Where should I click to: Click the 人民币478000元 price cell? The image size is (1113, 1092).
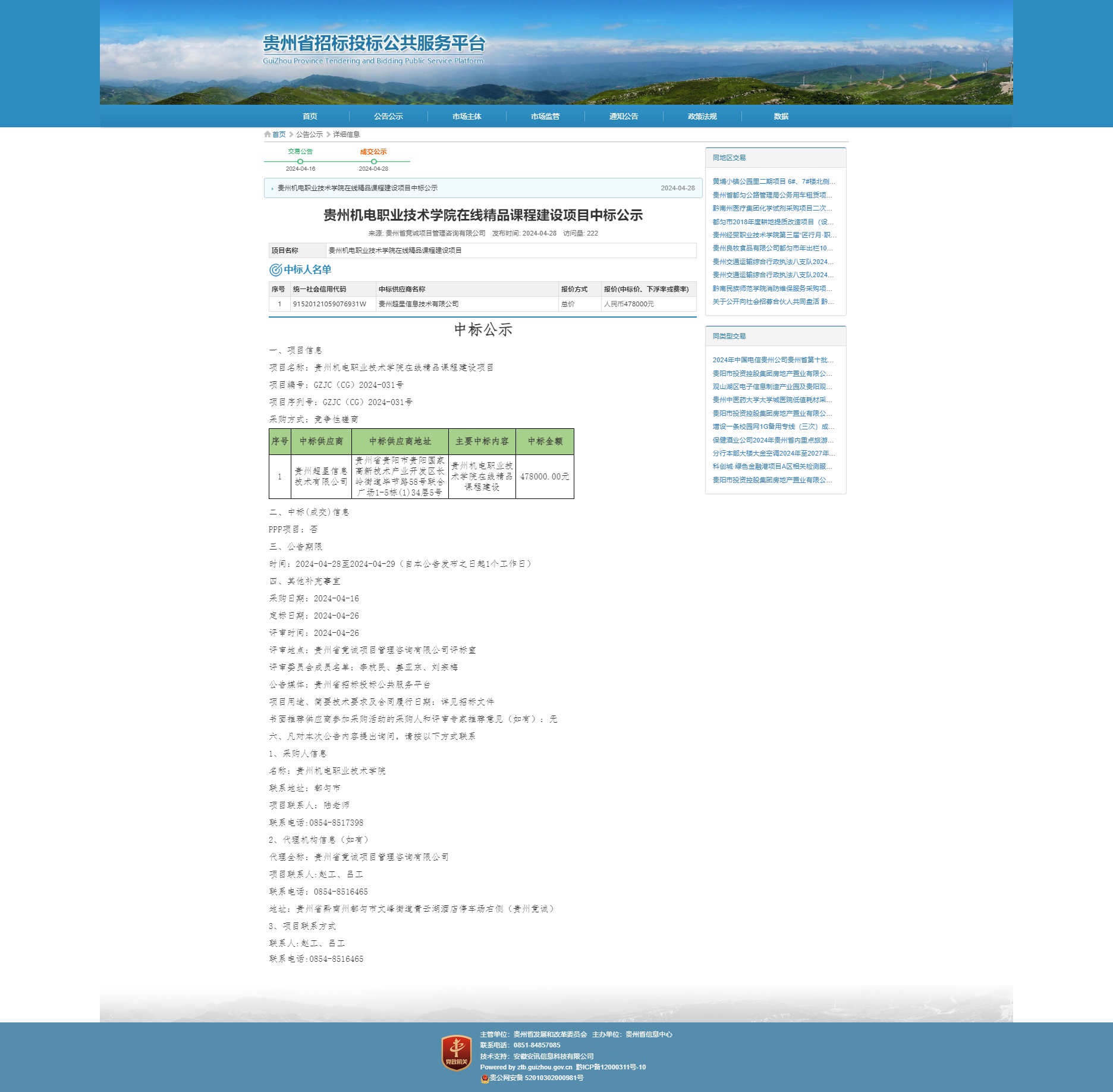pyautogui.click(x=649, y=304)
